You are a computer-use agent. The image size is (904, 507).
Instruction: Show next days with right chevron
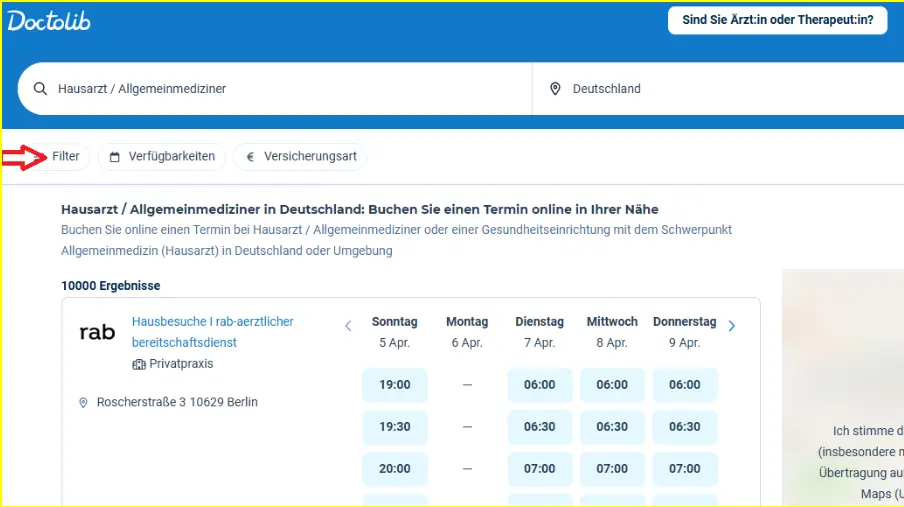pyautogui.click(x=732, y=326)
